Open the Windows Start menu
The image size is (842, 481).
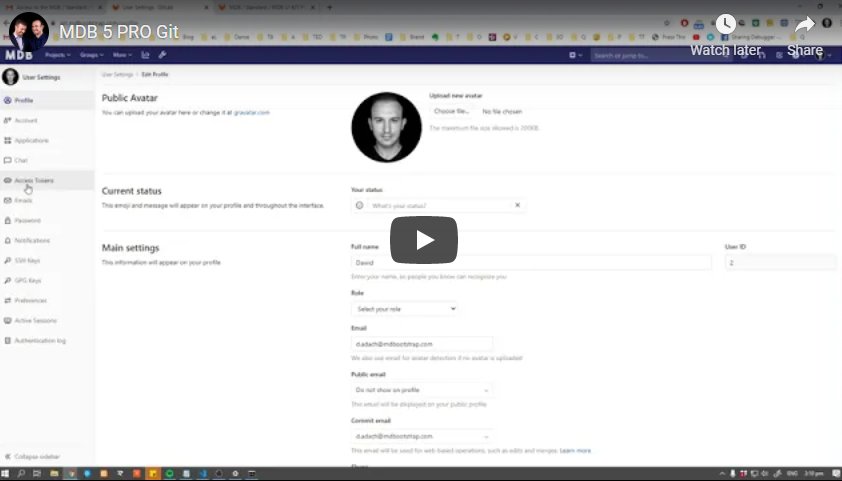click(x=6, y=473)
